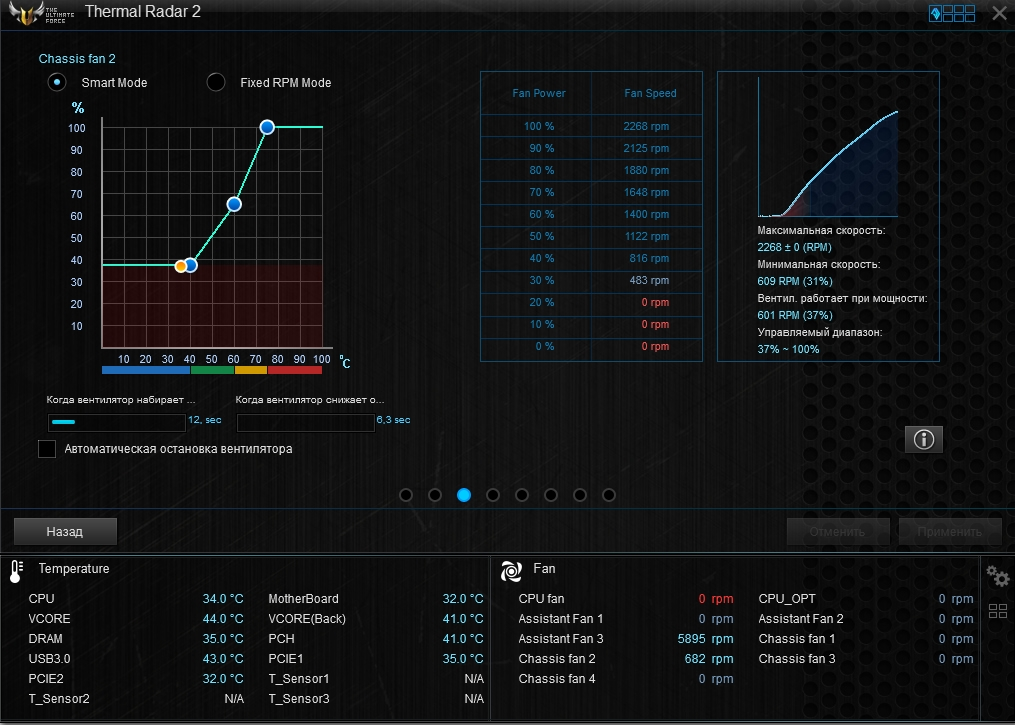This screenshot has width=1015, height=725.
Task: Close the Thermal Radar 2 window
Action: (x=999, y=13)
